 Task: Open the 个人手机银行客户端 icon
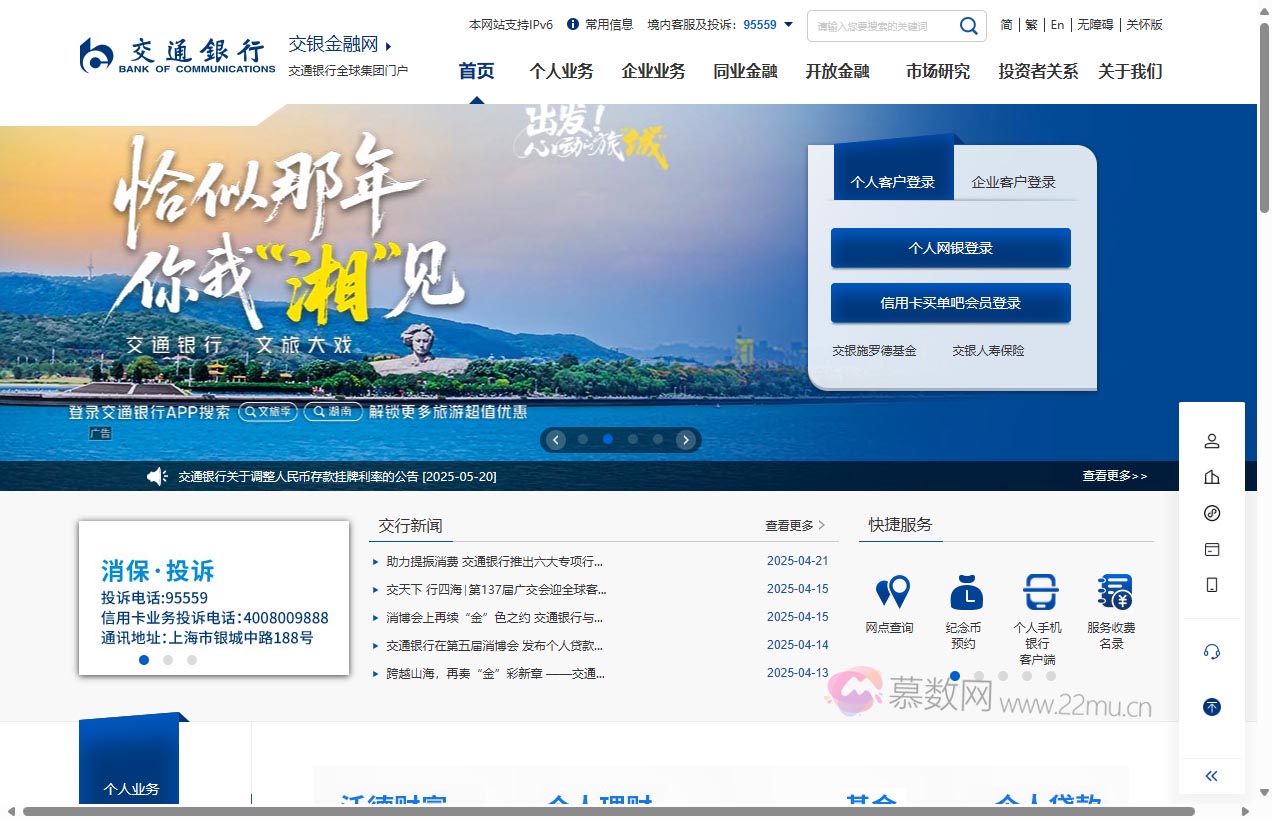pos(1040,592)
